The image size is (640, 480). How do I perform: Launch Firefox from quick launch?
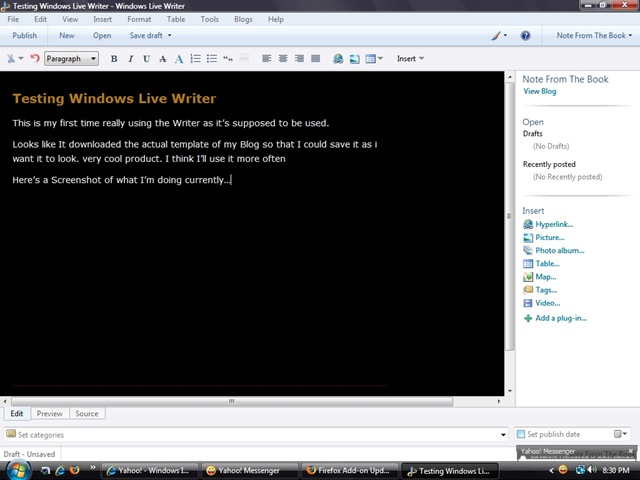pos(75,470)
